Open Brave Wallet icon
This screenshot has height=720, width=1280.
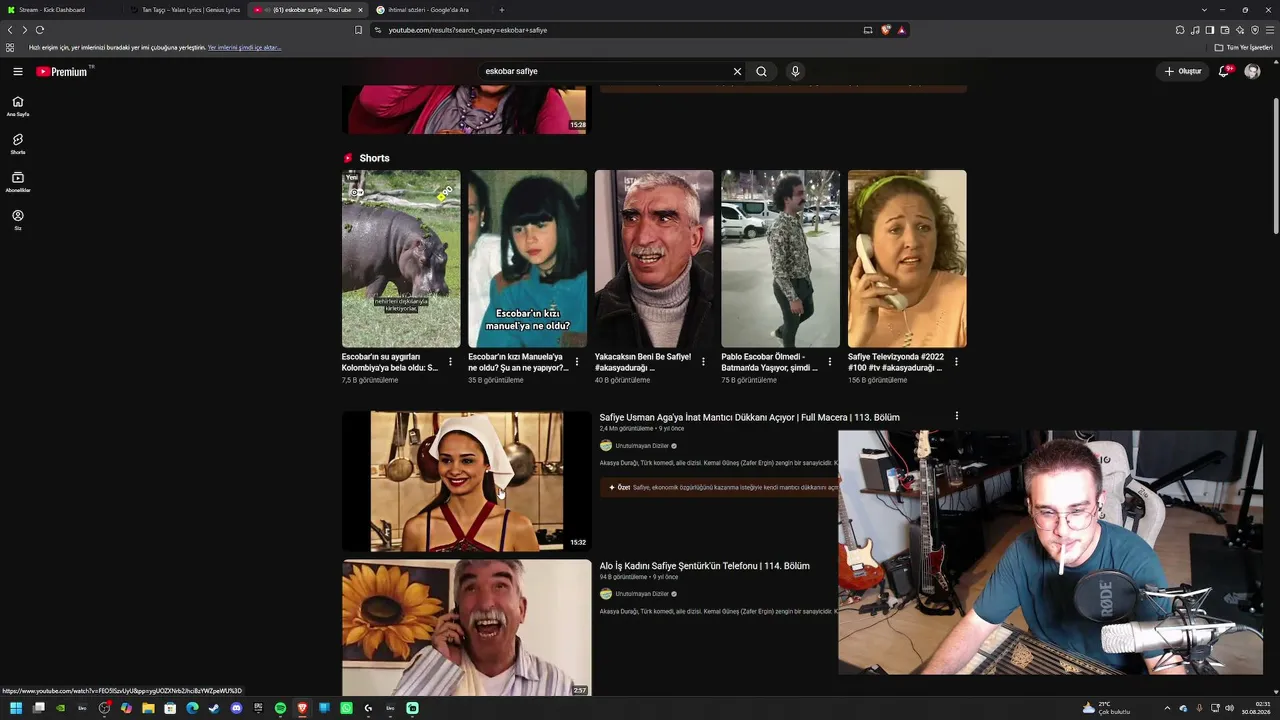click(1225, 30)
